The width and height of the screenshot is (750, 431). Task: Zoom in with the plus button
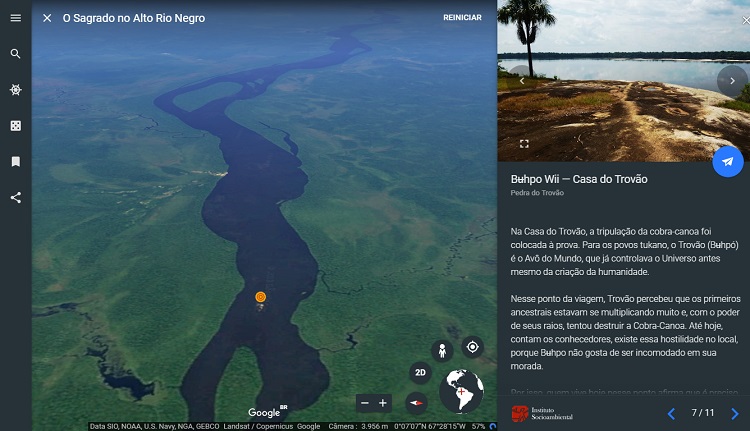383,403
